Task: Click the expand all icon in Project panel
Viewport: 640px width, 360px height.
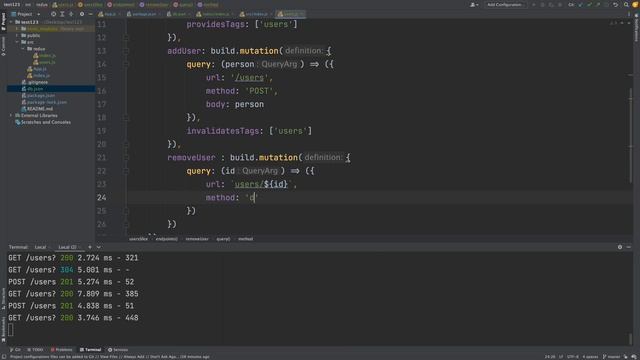Action: pyautogui.click(x=62, y=14)
